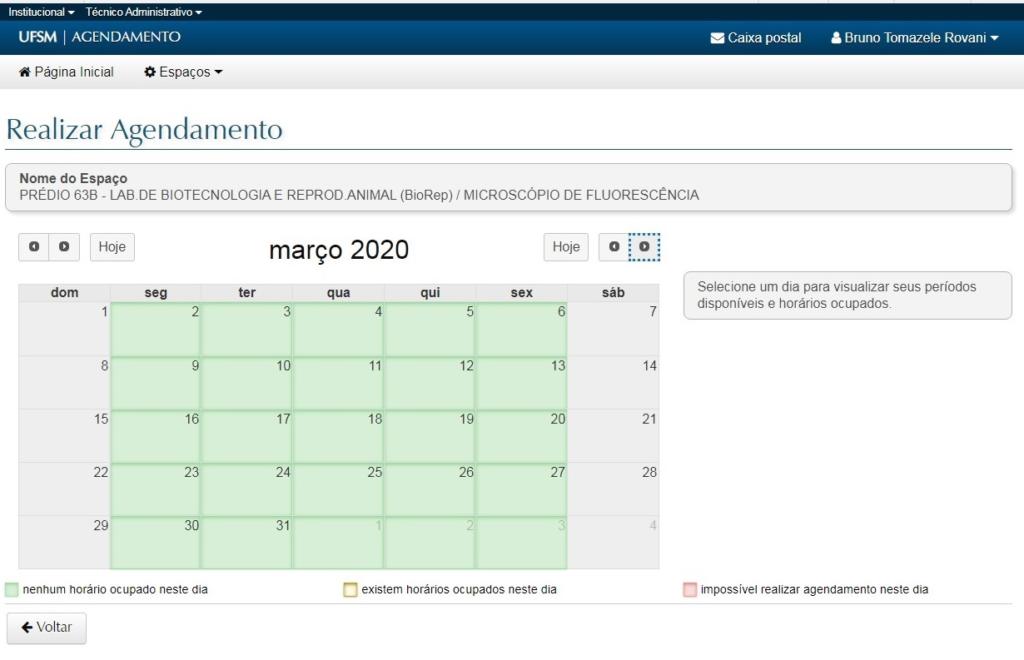The image size is (1024, 660).
Task: Open Caixa postal envelope icon
Action: coord(717,38)
